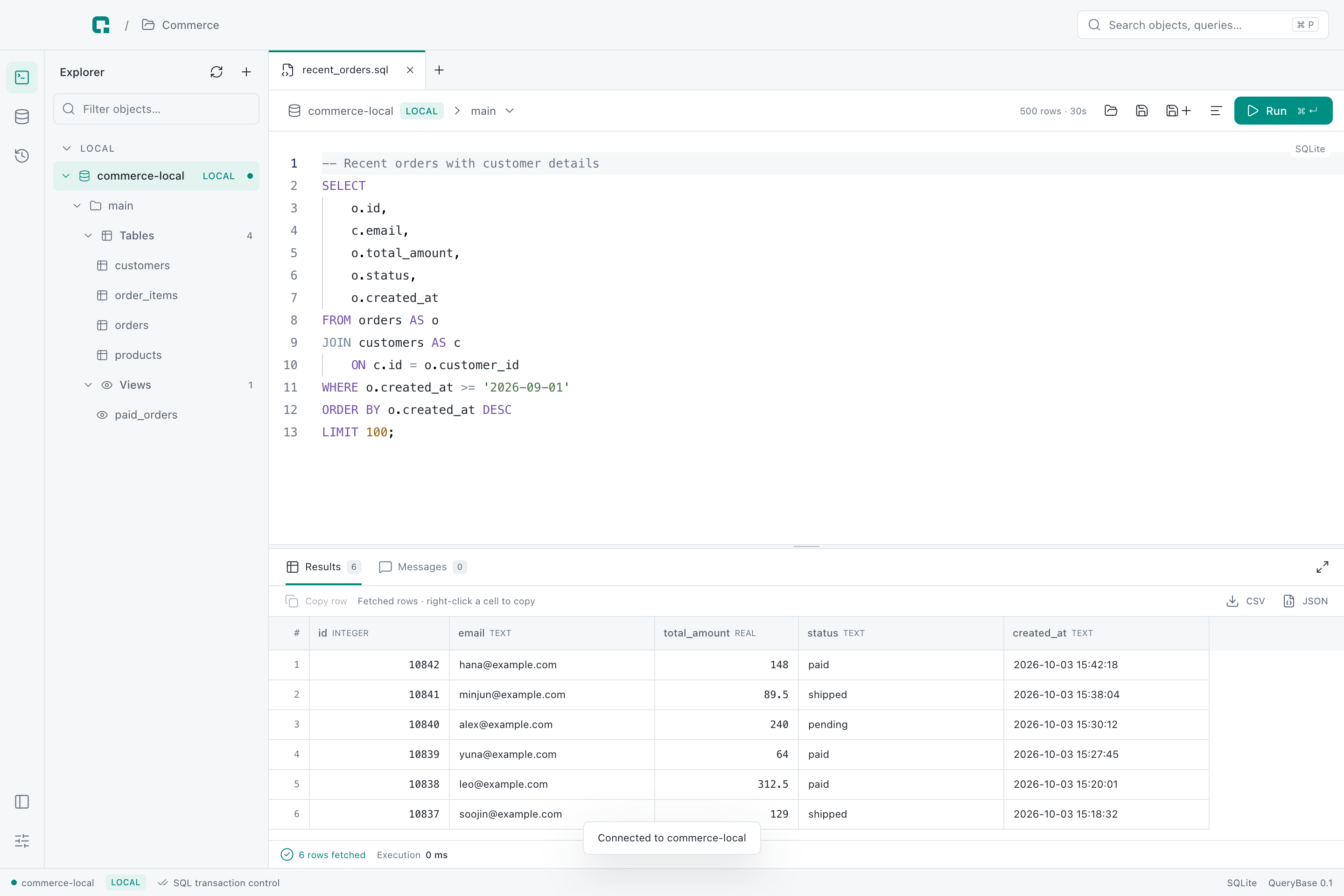Screen dimensions: 1344x896
Task: Refresh the Explorer objects
Action: pos(217,72)
